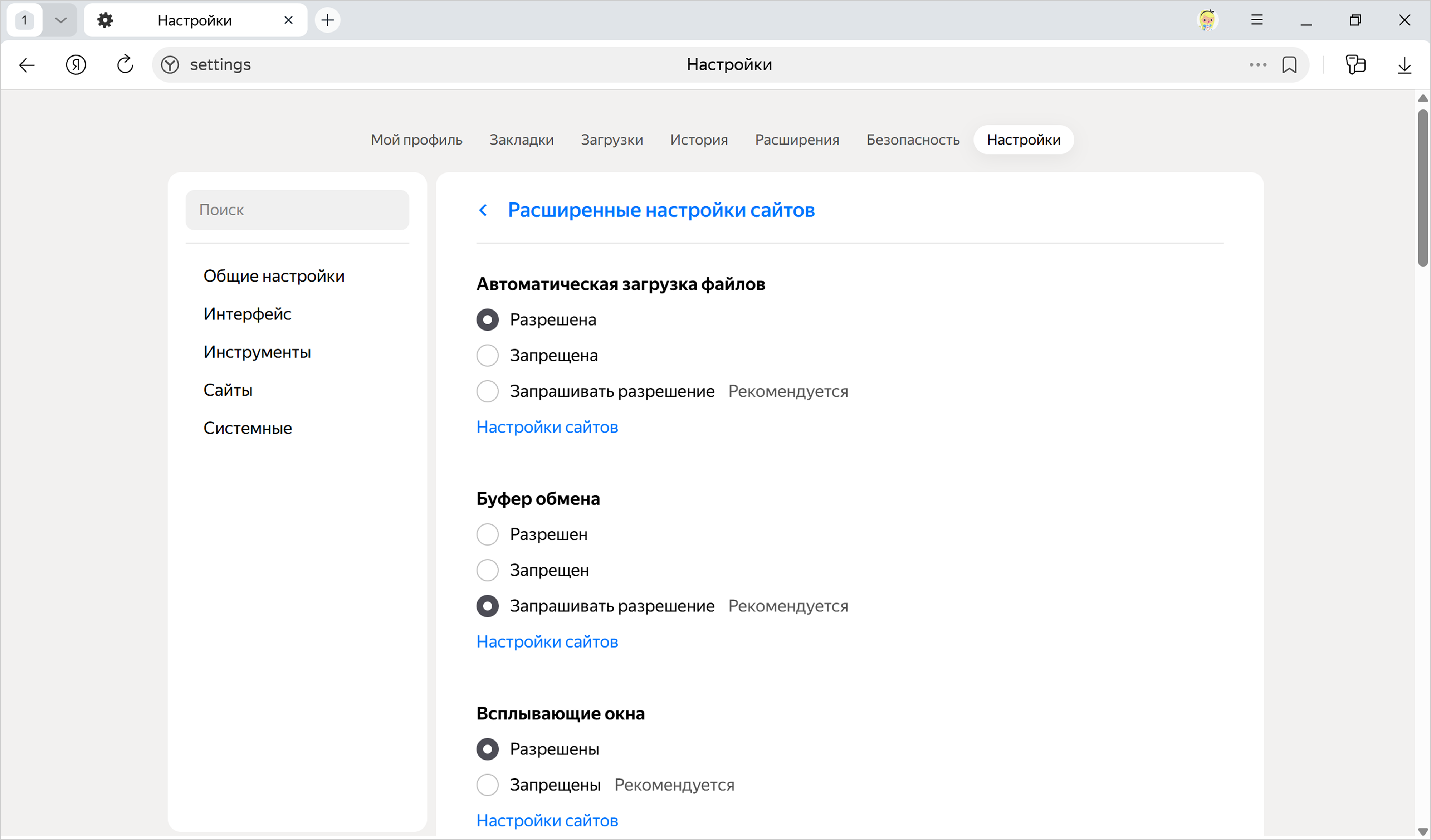Open Сайты in the settings sidebar
Image resolution: width=1431 pixels, height=840 pixels.
pyautogui.click(x=228, y=390)
